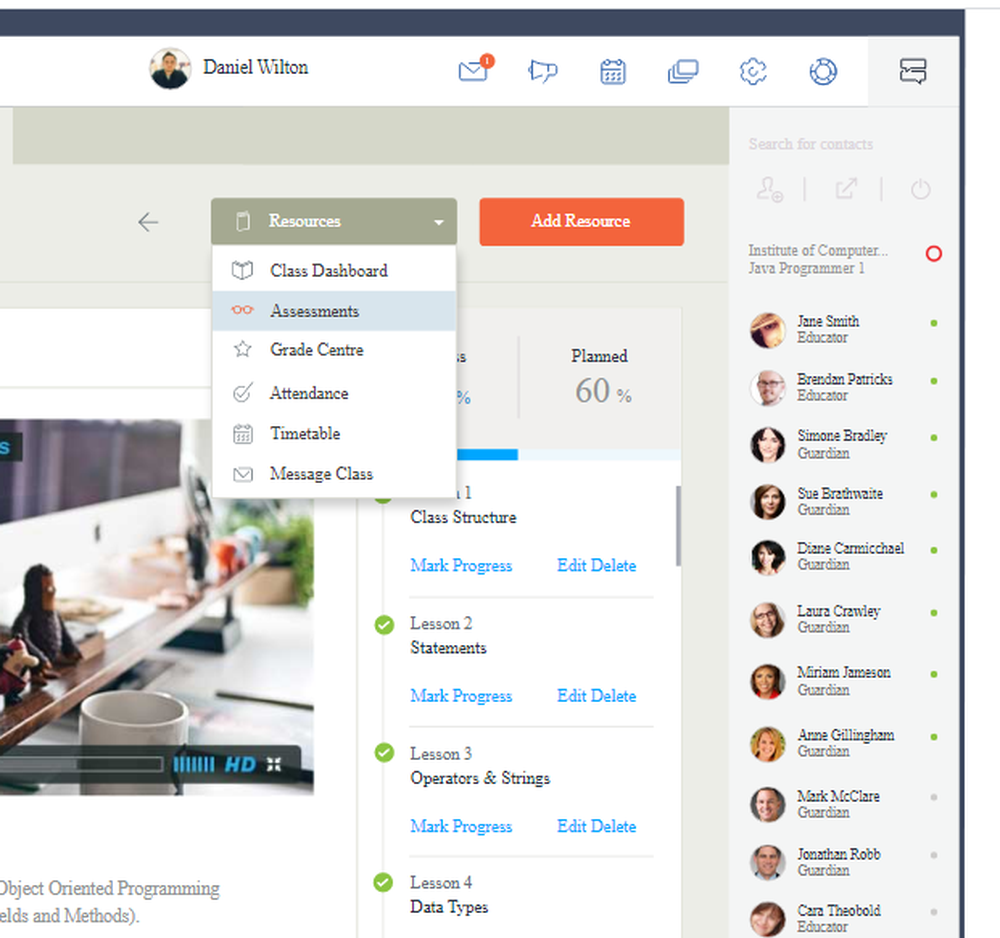Open chat with Anne Gillingham
The image size is (1000, 938).
click(843, 744)
